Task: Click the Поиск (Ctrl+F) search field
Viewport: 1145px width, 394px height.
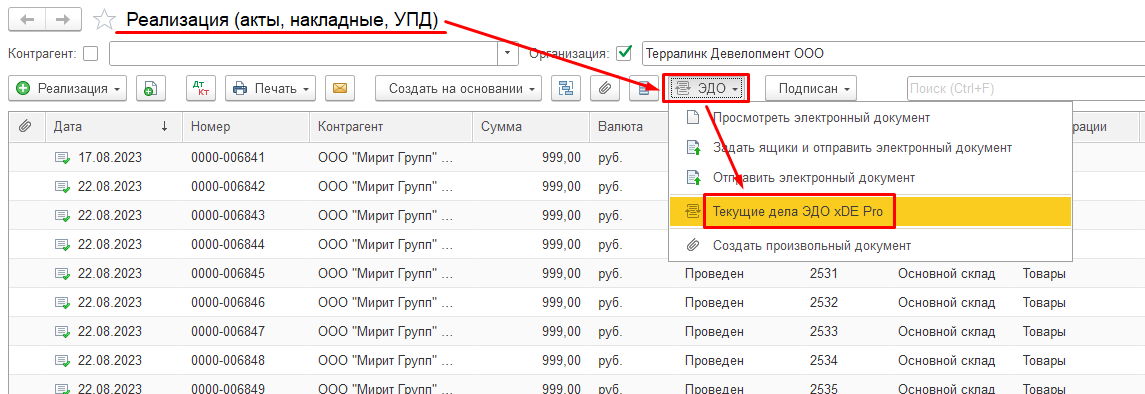Action: [x=1025, y=88]
